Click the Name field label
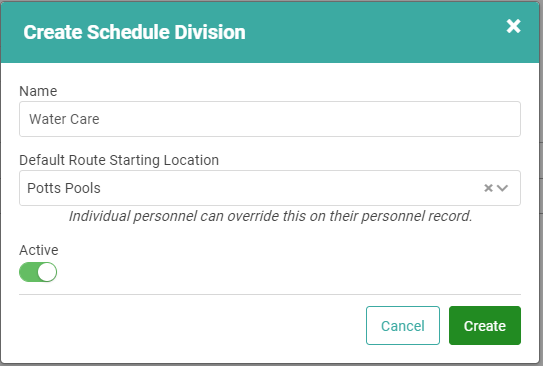The width and height of the screenshot is (543, 366). coord(38,91)
